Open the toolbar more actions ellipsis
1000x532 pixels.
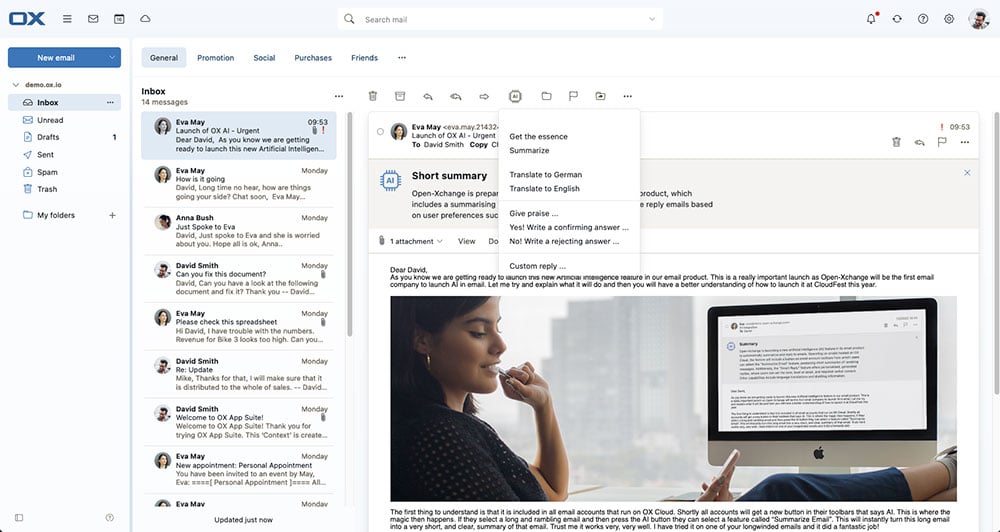click(x=628, y=96)
